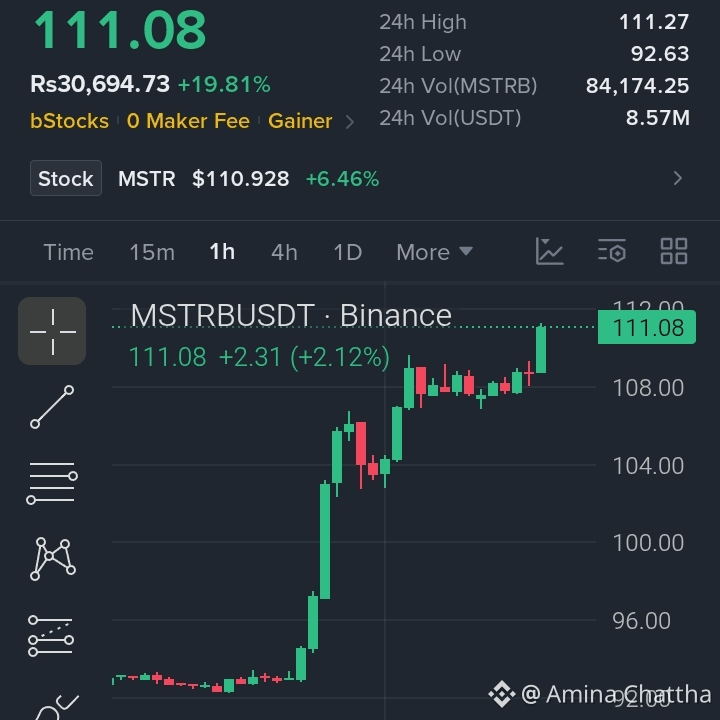This screenshot has width=720, height=720.
Task: Open the 0 Maker Fee tag
Action: 188,121
